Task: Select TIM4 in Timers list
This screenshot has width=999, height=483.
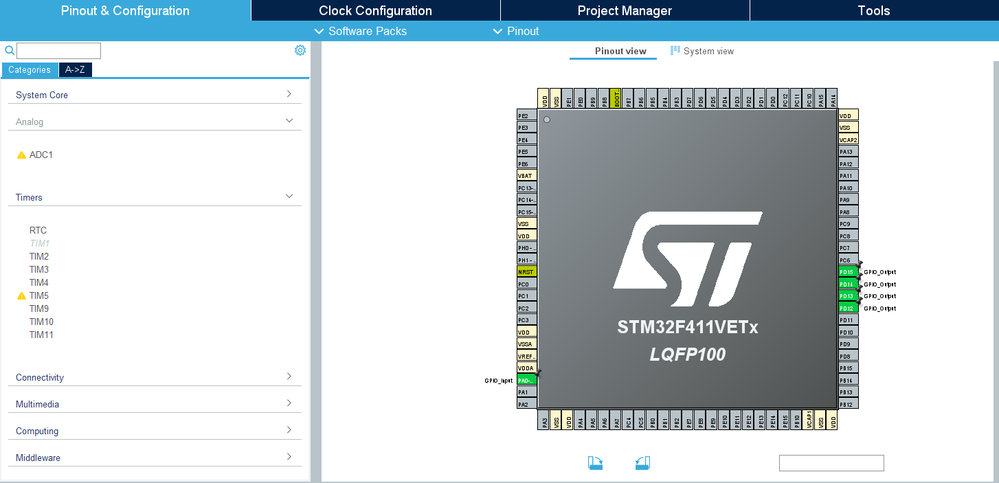Action: (x=39, y=282)
